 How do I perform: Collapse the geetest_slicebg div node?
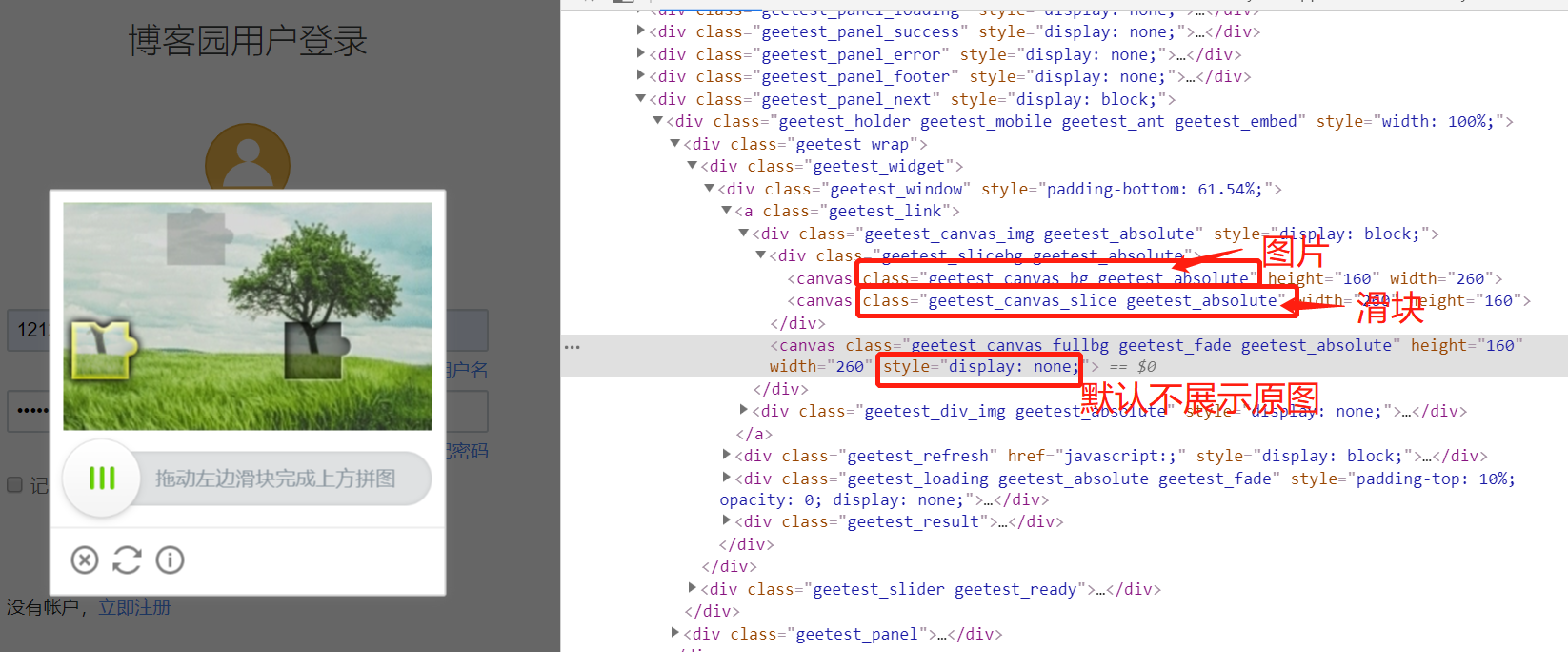pos(761,254)
